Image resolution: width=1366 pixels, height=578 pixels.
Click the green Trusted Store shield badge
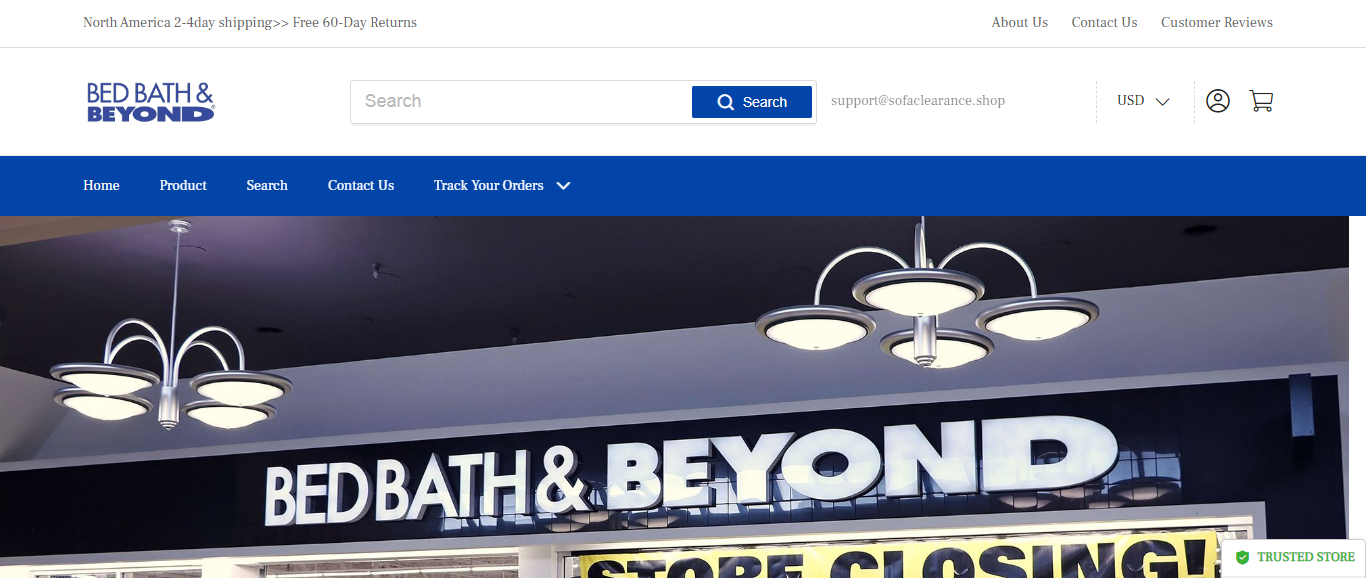coord(1242,557)
